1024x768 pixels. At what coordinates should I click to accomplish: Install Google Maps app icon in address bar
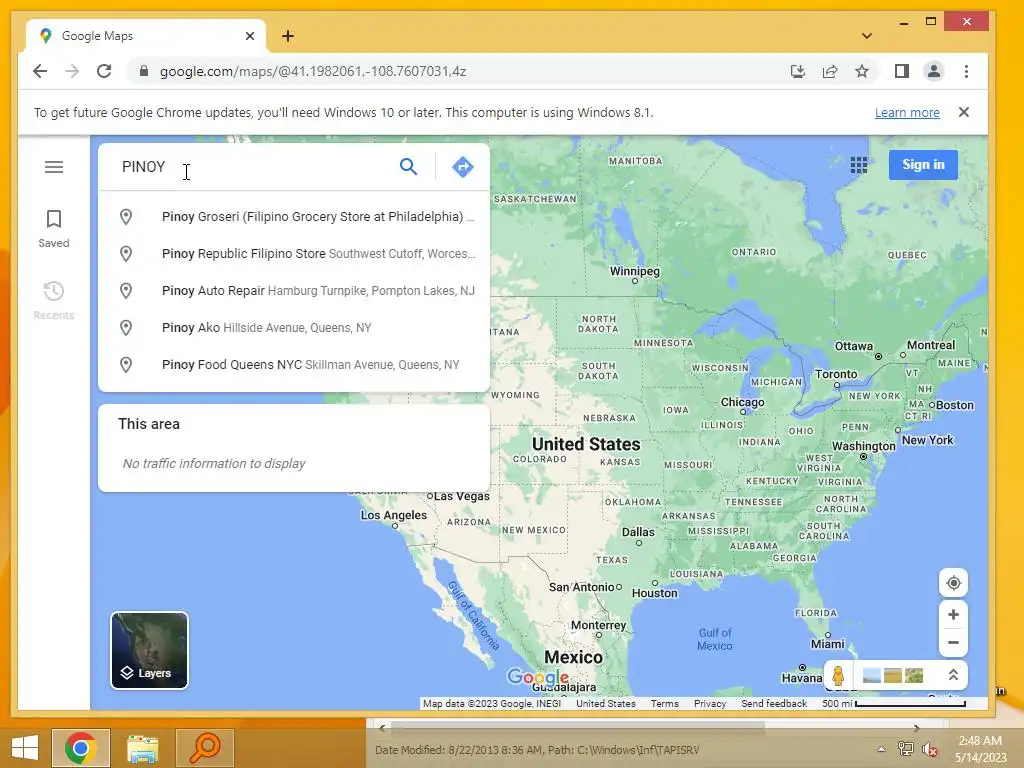[797, 71]
